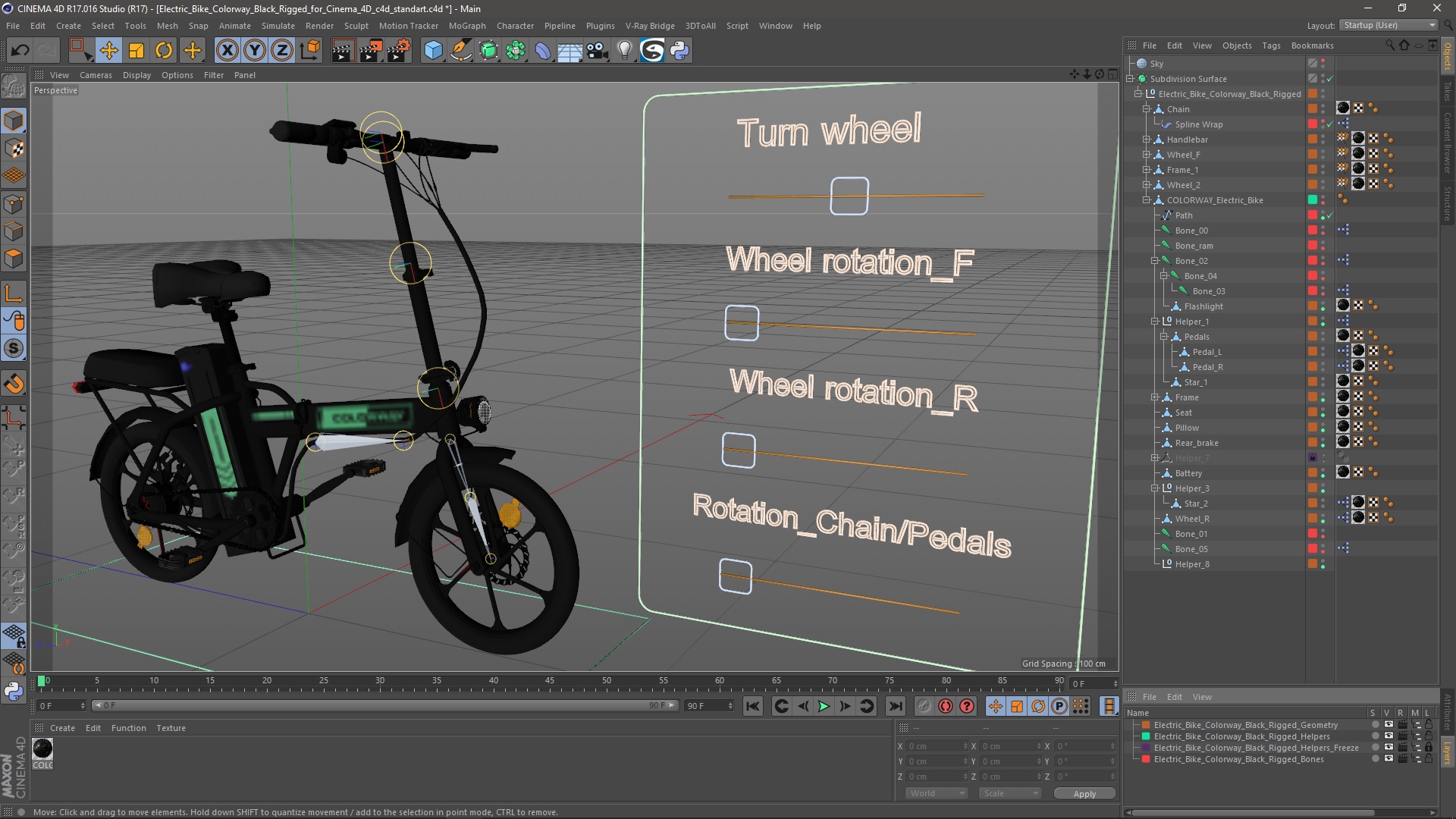Toggle Spline Wrap enable checkmark
The width and height of the screenshot is (1456, 819).
click(x=1329, y=124)
